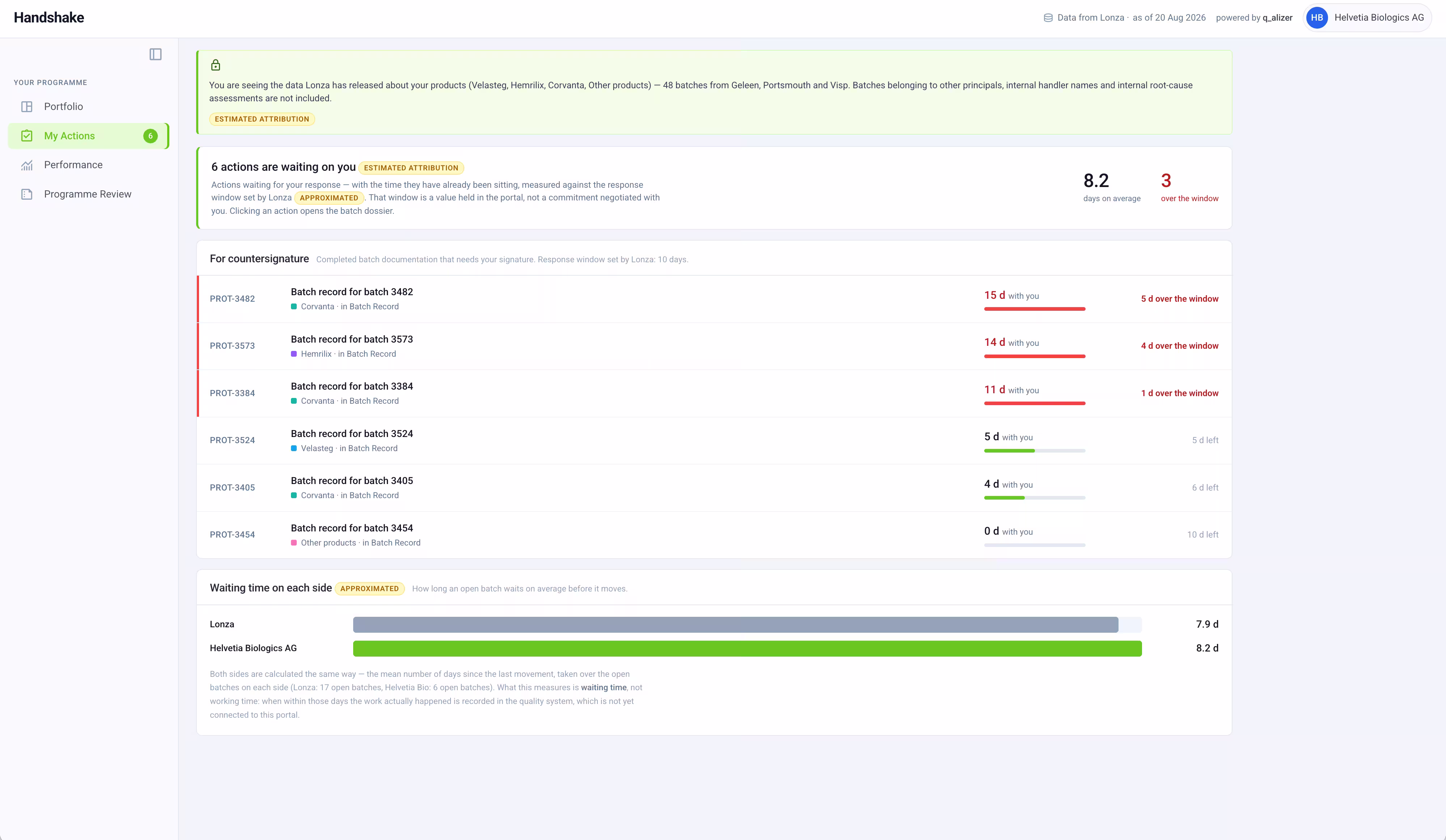Viewport: 1446px width, 840px height.
Task: Go to Portfolio in the sidebar
Action: point(88,107)
